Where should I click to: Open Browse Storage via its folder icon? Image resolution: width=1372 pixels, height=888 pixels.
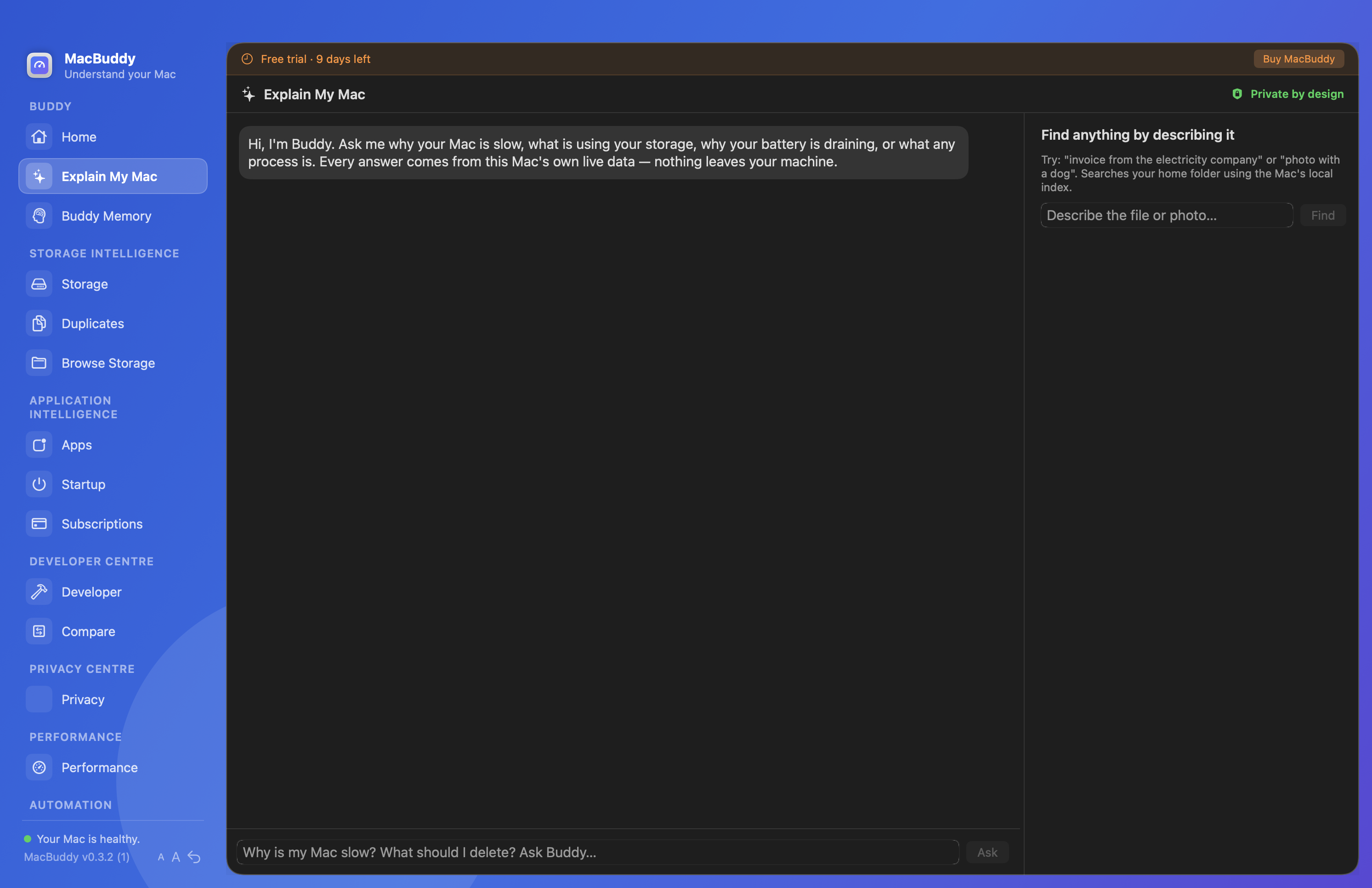pyautogui.click(x=39, y=363)
